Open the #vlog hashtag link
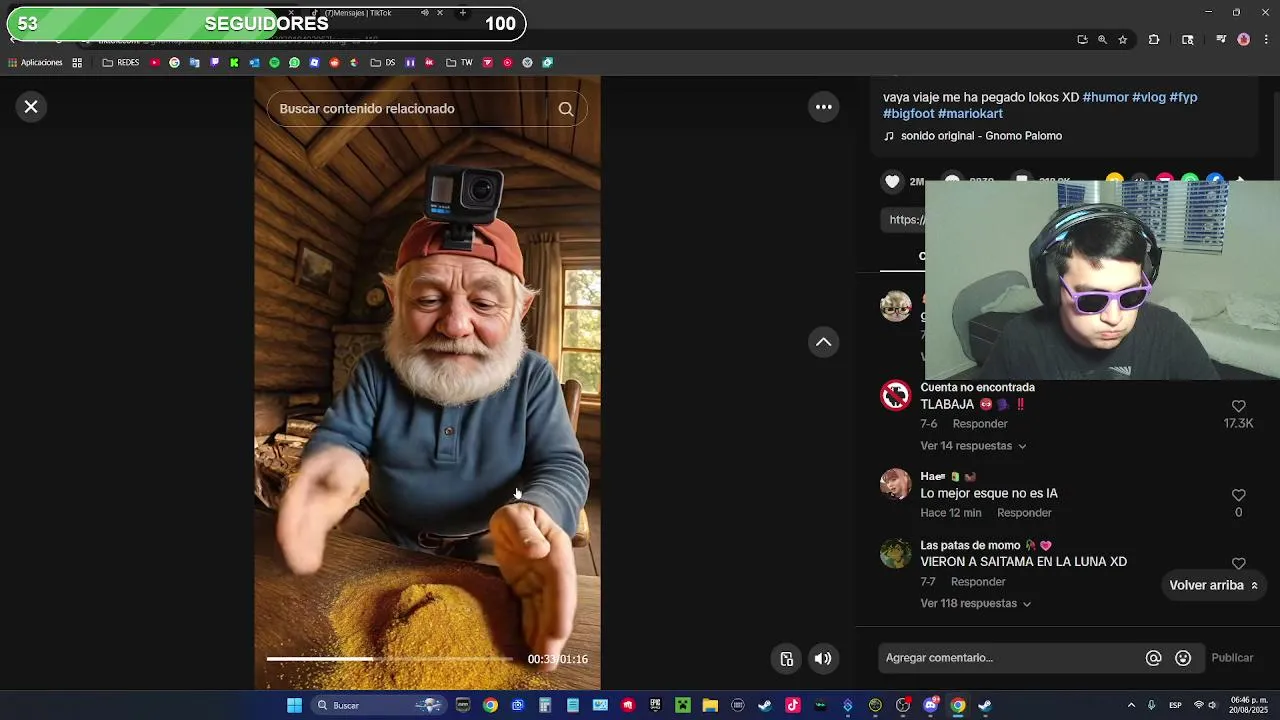The image size is (1280, 720). point(1149,97)
